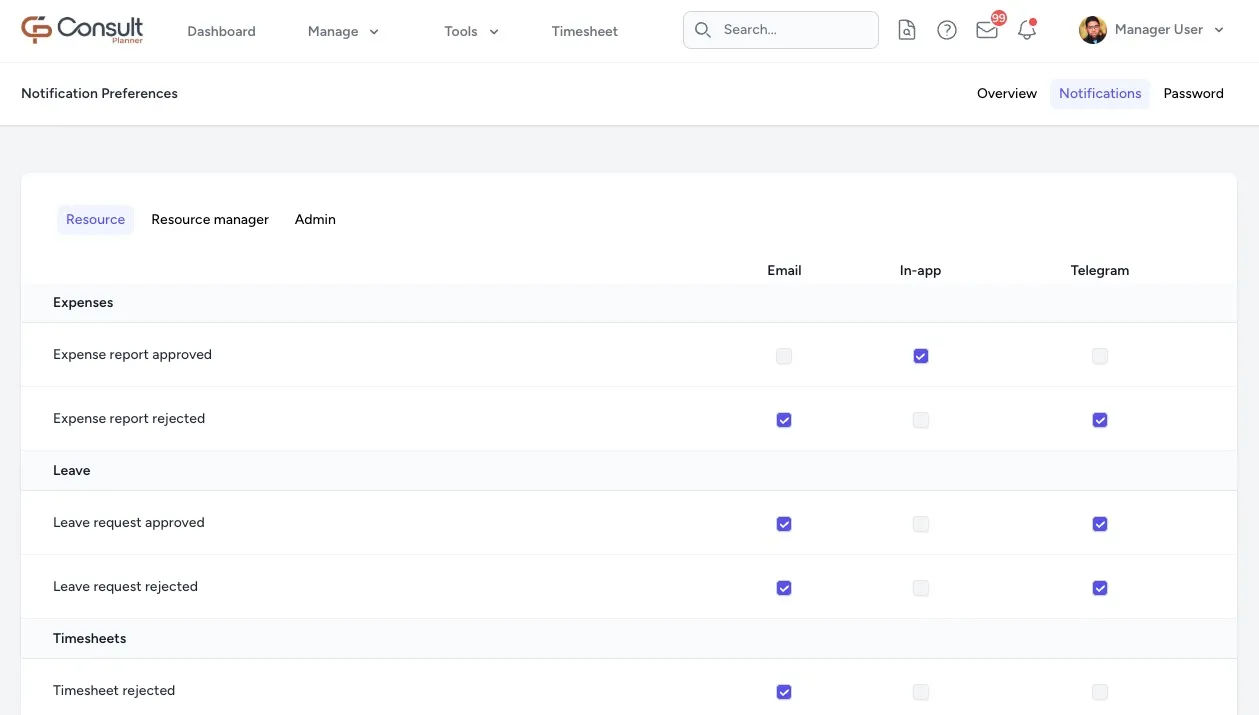Uncheck Email for Expense report rejected
The width and height of the screenshot is (1259, 715).
tap(784, 420)
